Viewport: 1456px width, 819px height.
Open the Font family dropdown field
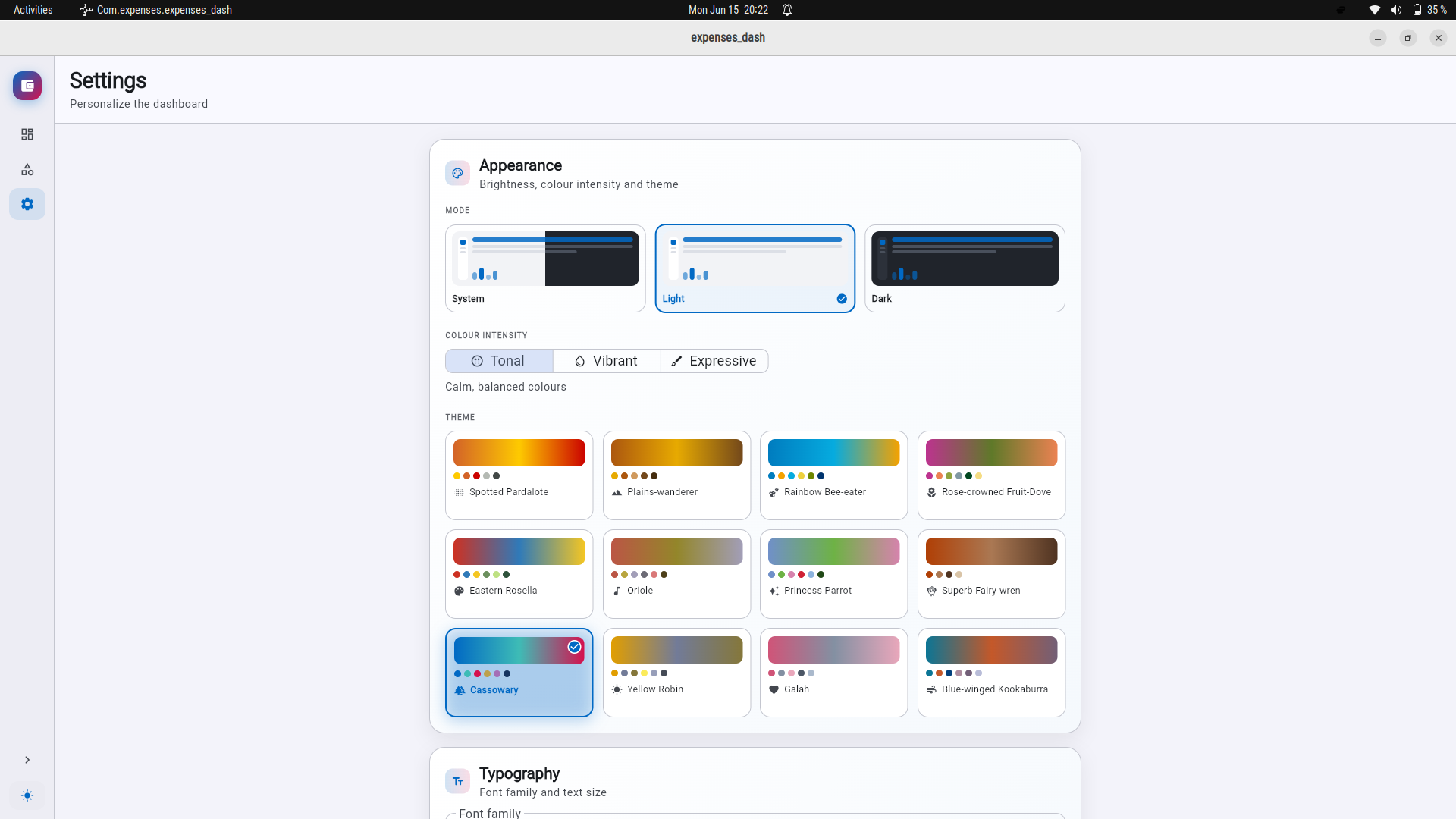tap(755, 816)
